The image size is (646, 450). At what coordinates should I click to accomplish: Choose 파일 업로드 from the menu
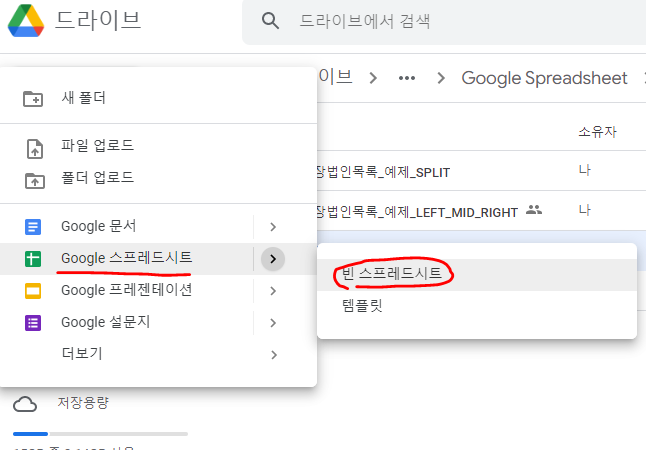(x=158, y=145)
